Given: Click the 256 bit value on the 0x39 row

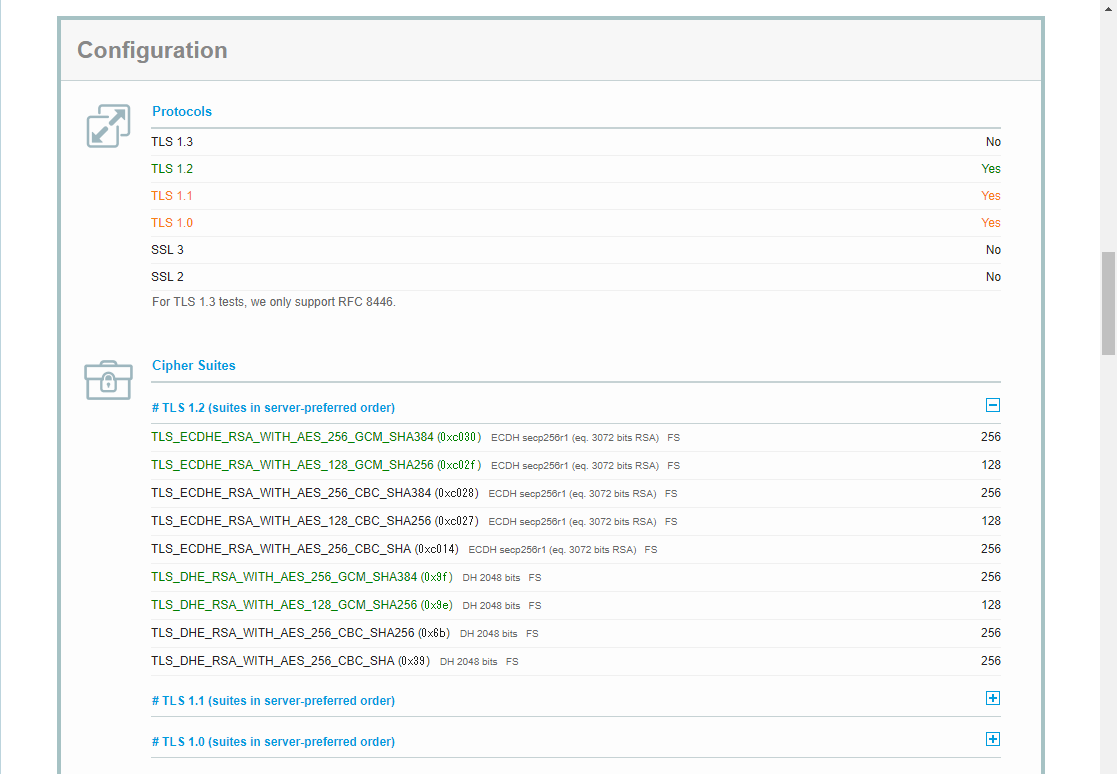Looking at the screenshot, I should [x=991, y=661].
